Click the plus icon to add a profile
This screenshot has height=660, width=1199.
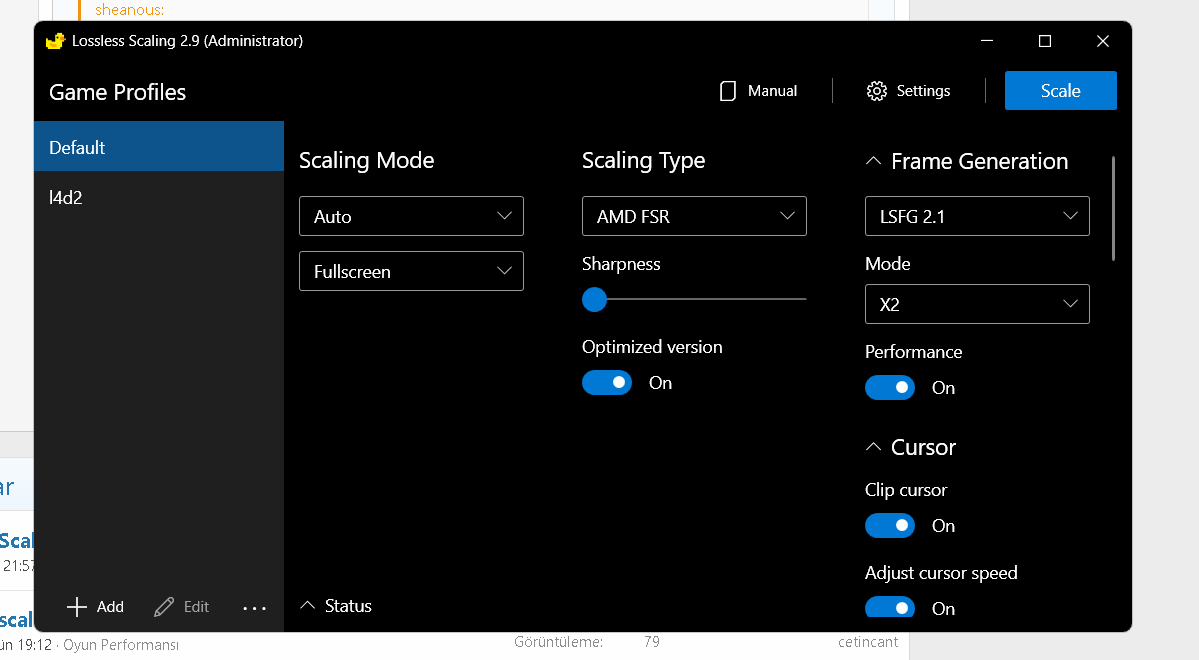[77, 607]
